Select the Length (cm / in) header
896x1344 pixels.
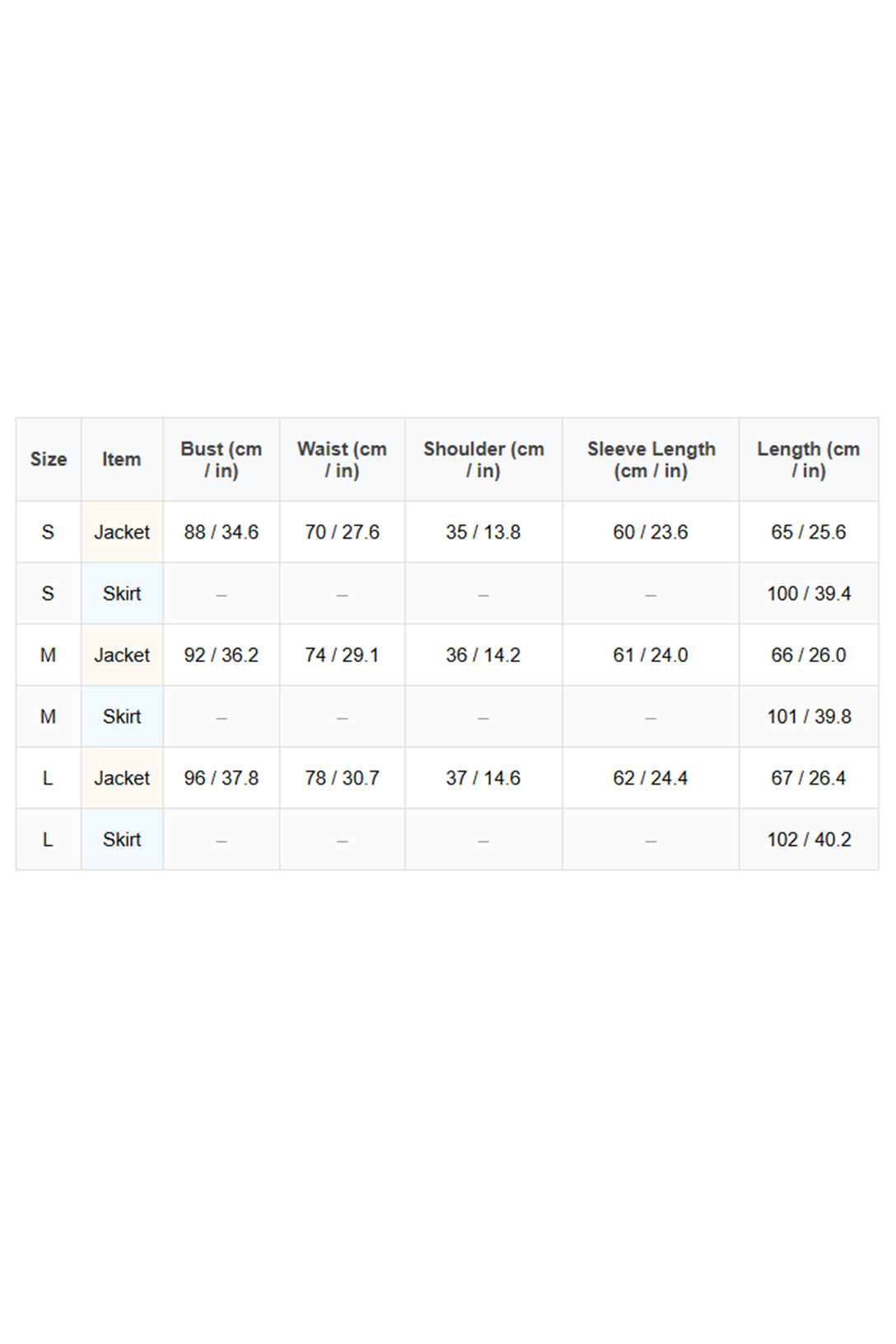point(809,460)
